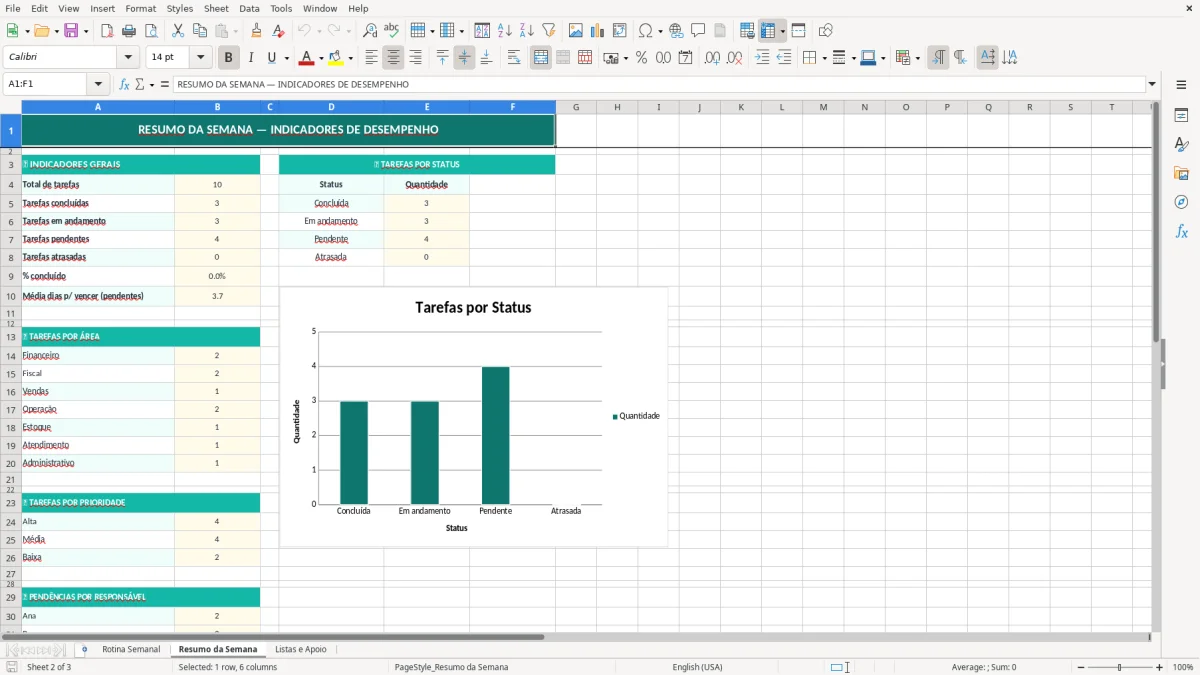Screen dimensions: 1200x675
Task: Click the Insert Pivot Table icon
Action: pos(620,31)
